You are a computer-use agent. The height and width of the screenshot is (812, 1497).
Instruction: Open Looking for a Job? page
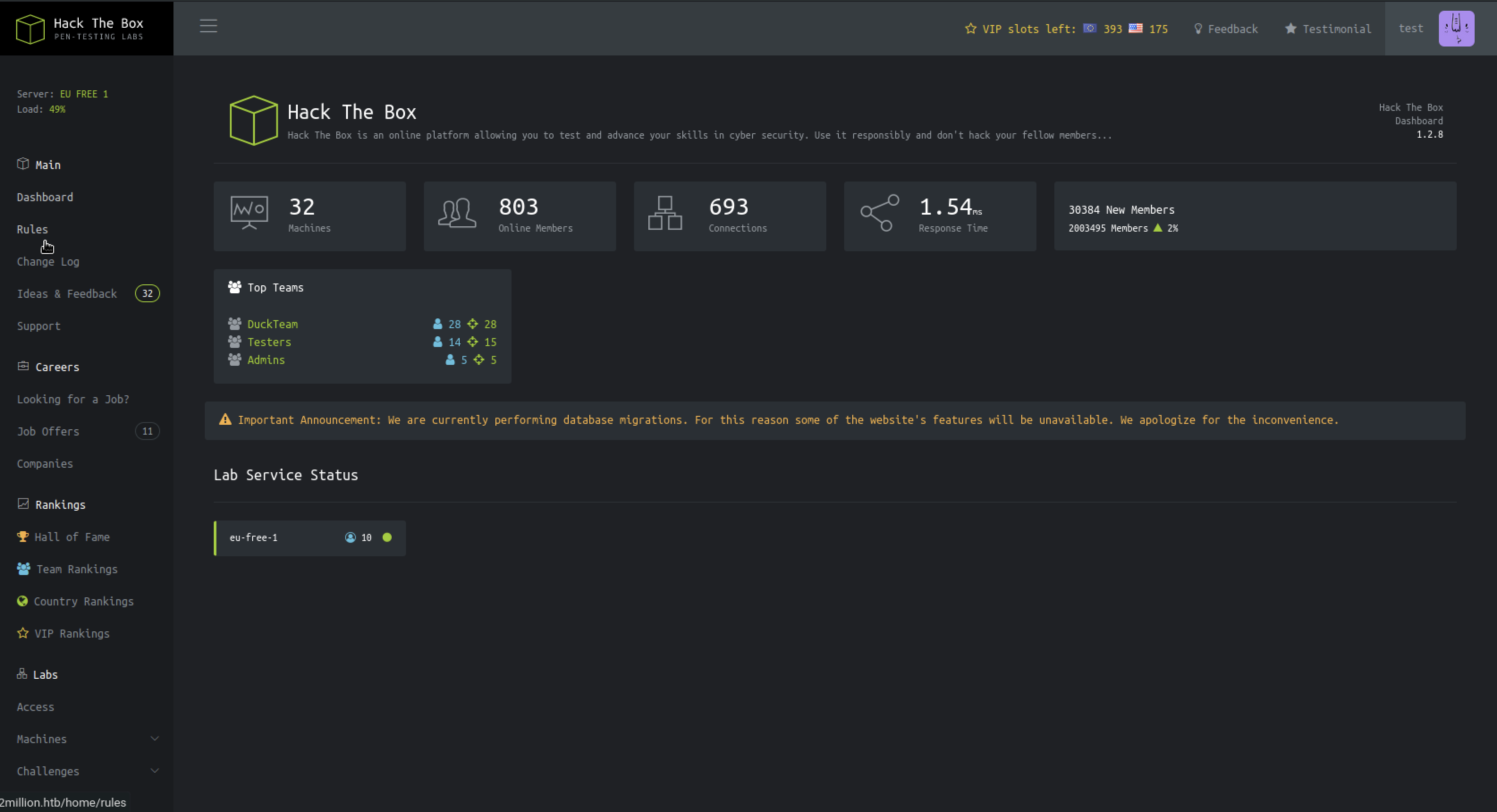(73, 399)
